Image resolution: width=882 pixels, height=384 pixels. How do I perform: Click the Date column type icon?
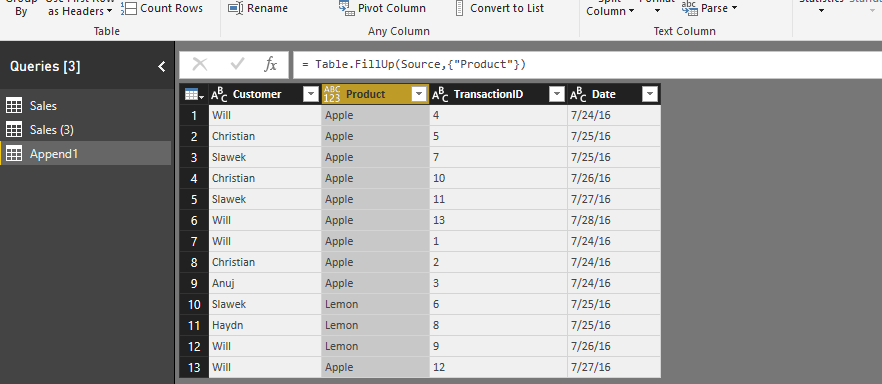pyautogui.click(x=578, y=94)
